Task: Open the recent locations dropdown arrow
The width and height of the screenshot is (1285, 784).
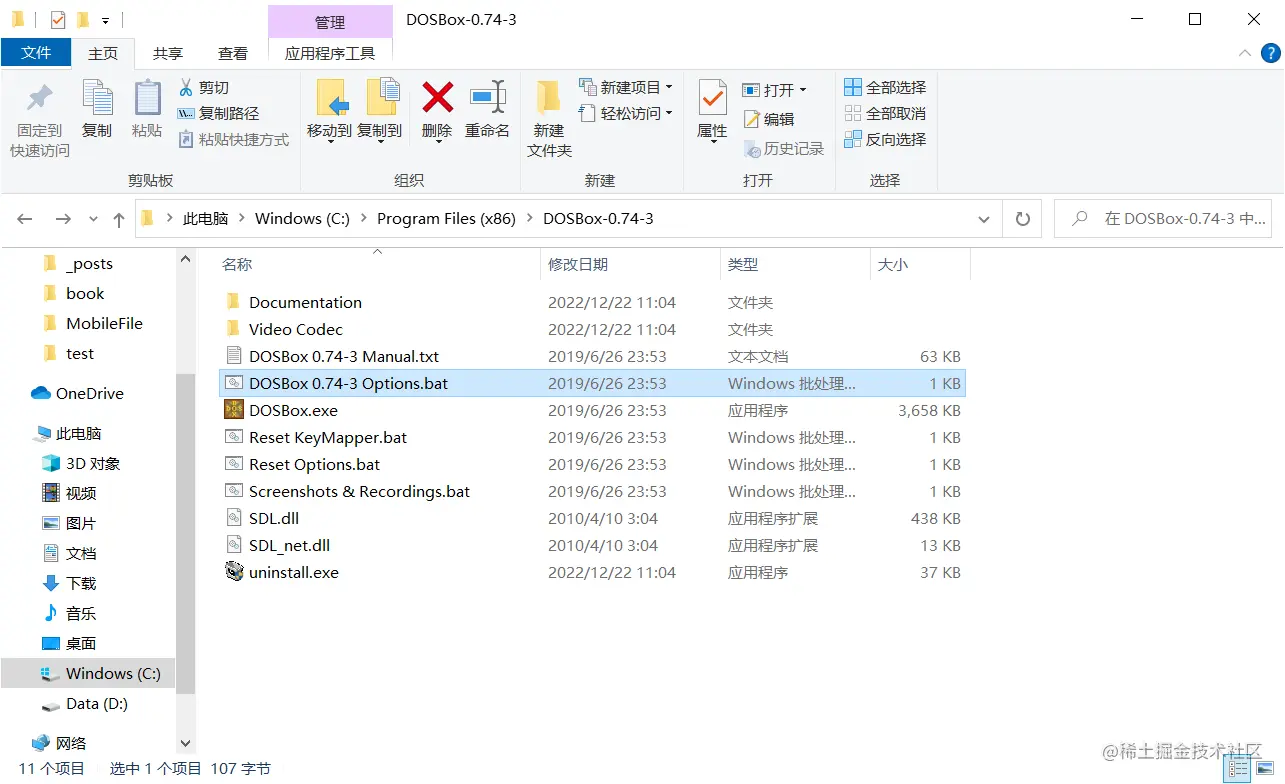Action: click(x=94, y=219)
